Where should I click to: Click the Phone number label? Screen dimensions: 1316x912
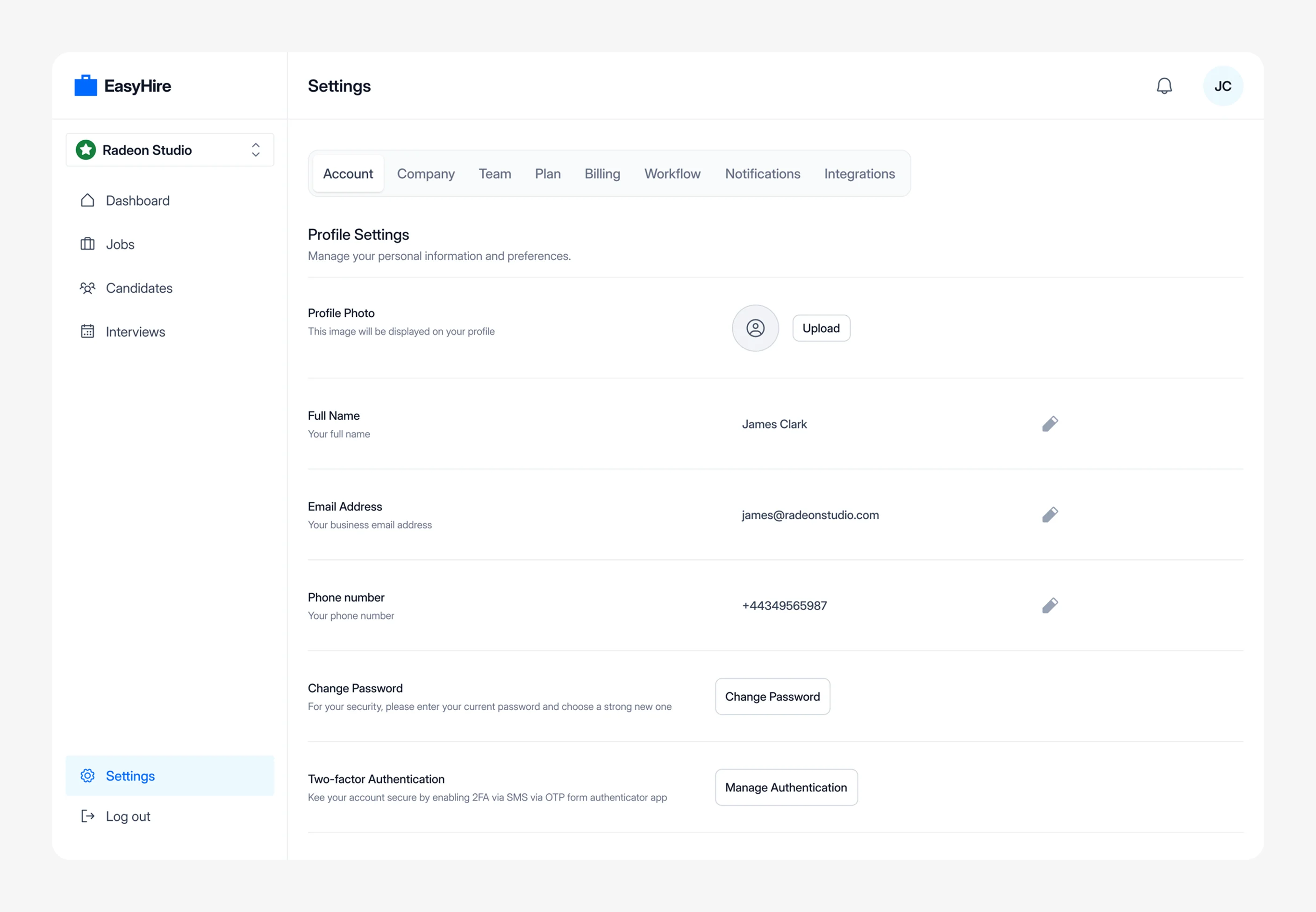pos(346,597)
